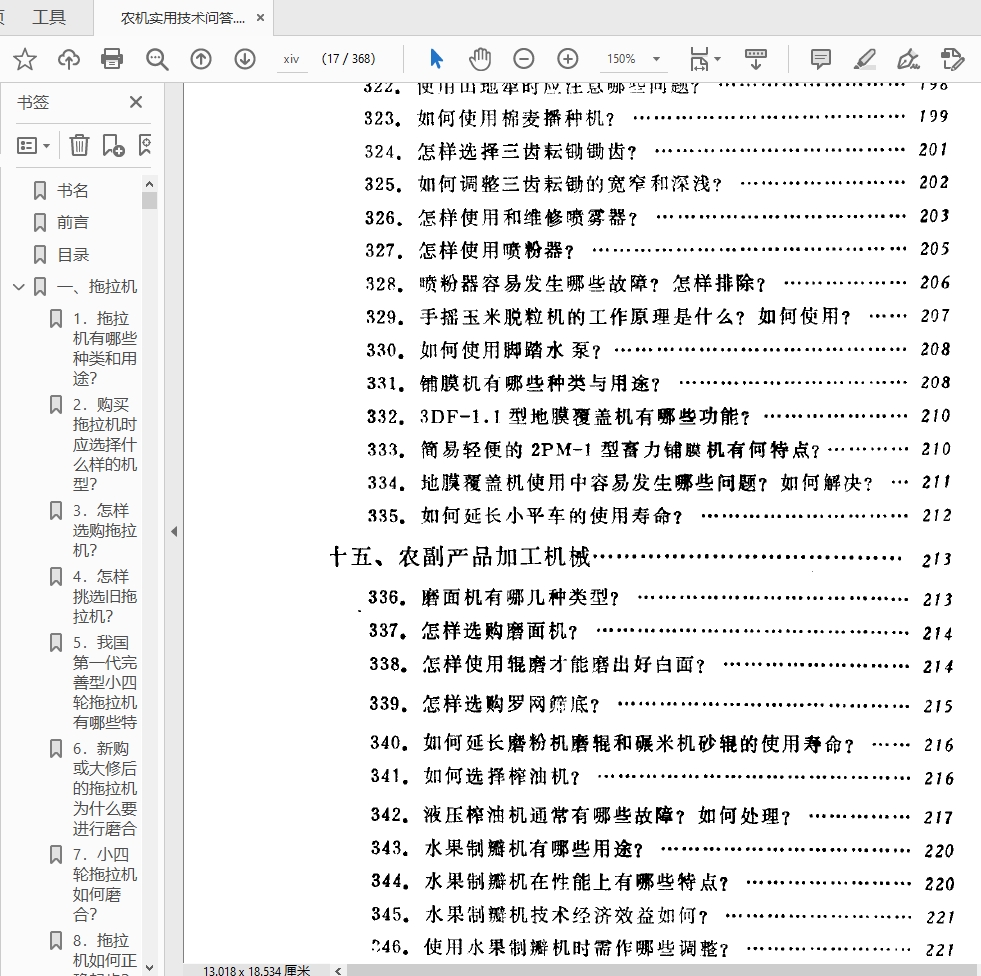Collapse the left pane with divider arrow
The width and height of the screenshot is (981, 976).
tap(174, 531)
